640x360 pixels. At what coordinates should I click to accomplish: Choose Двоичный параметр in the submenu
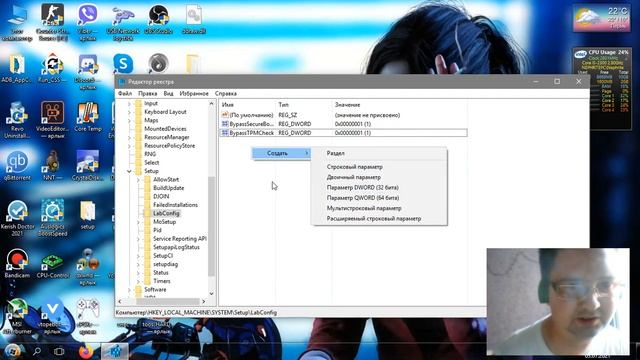pos(379,177)
